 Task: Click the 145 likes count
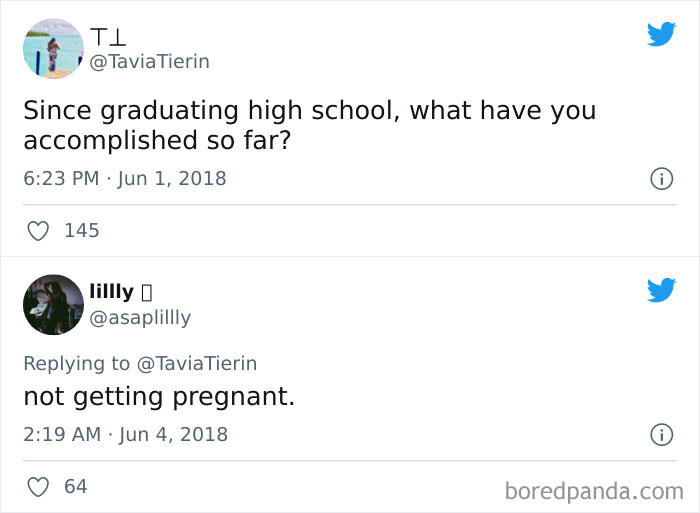(x=82, y=231)
